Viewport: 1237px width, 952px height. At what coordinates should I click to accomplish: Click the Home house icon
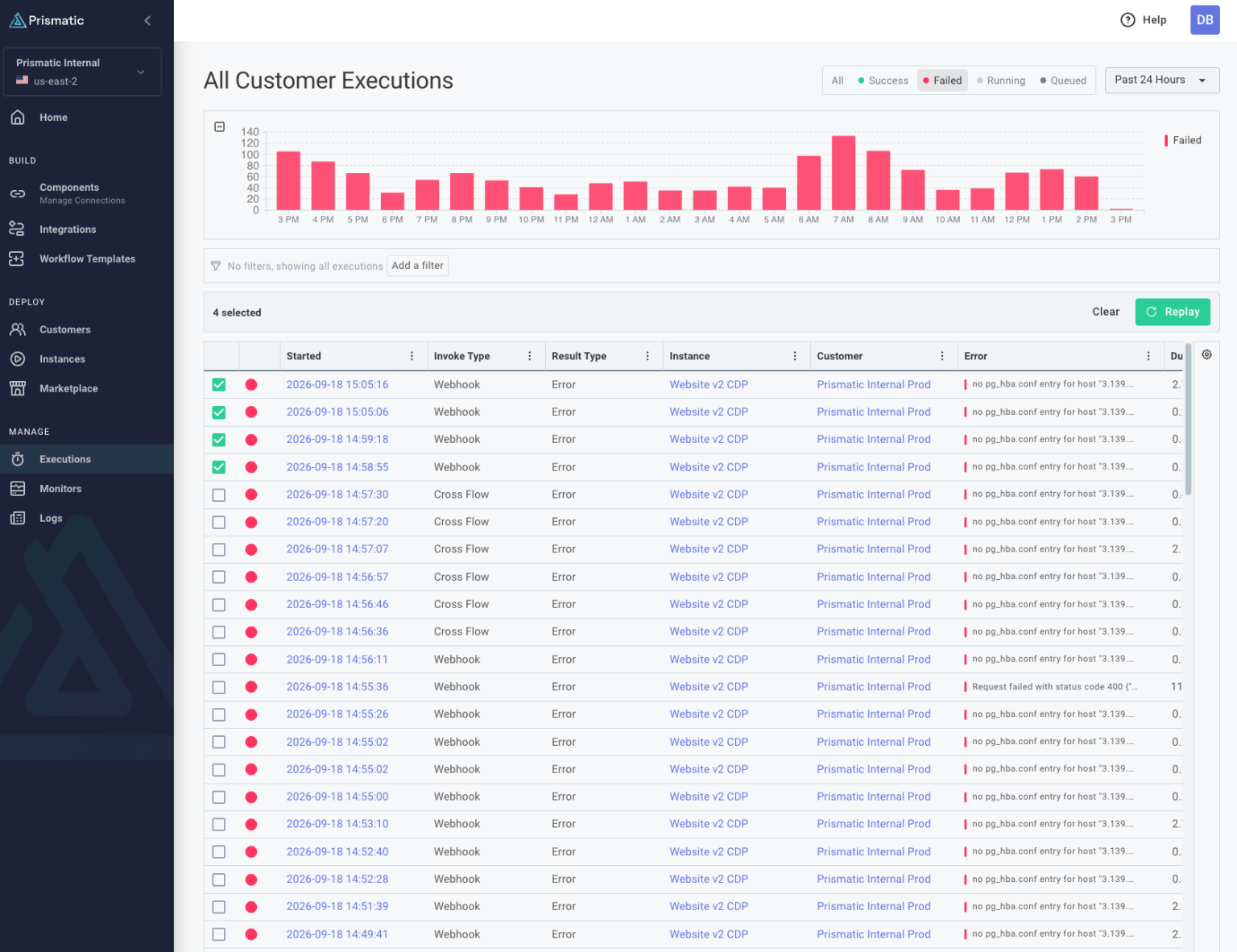click(x=18, y=118)
